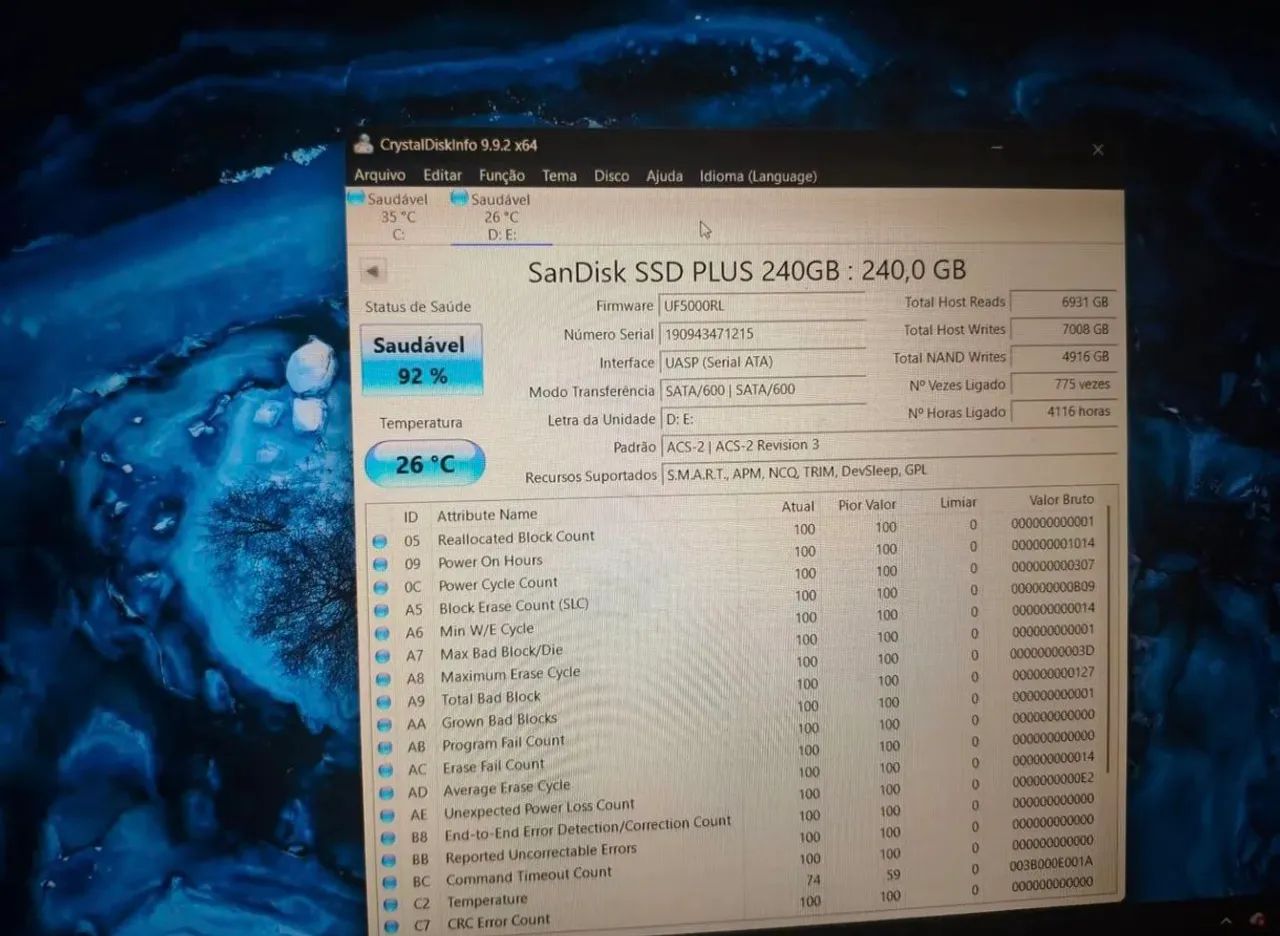
Task: Click the Padrão field ACS-2 Revision 3
Action: tap(888, 445)
